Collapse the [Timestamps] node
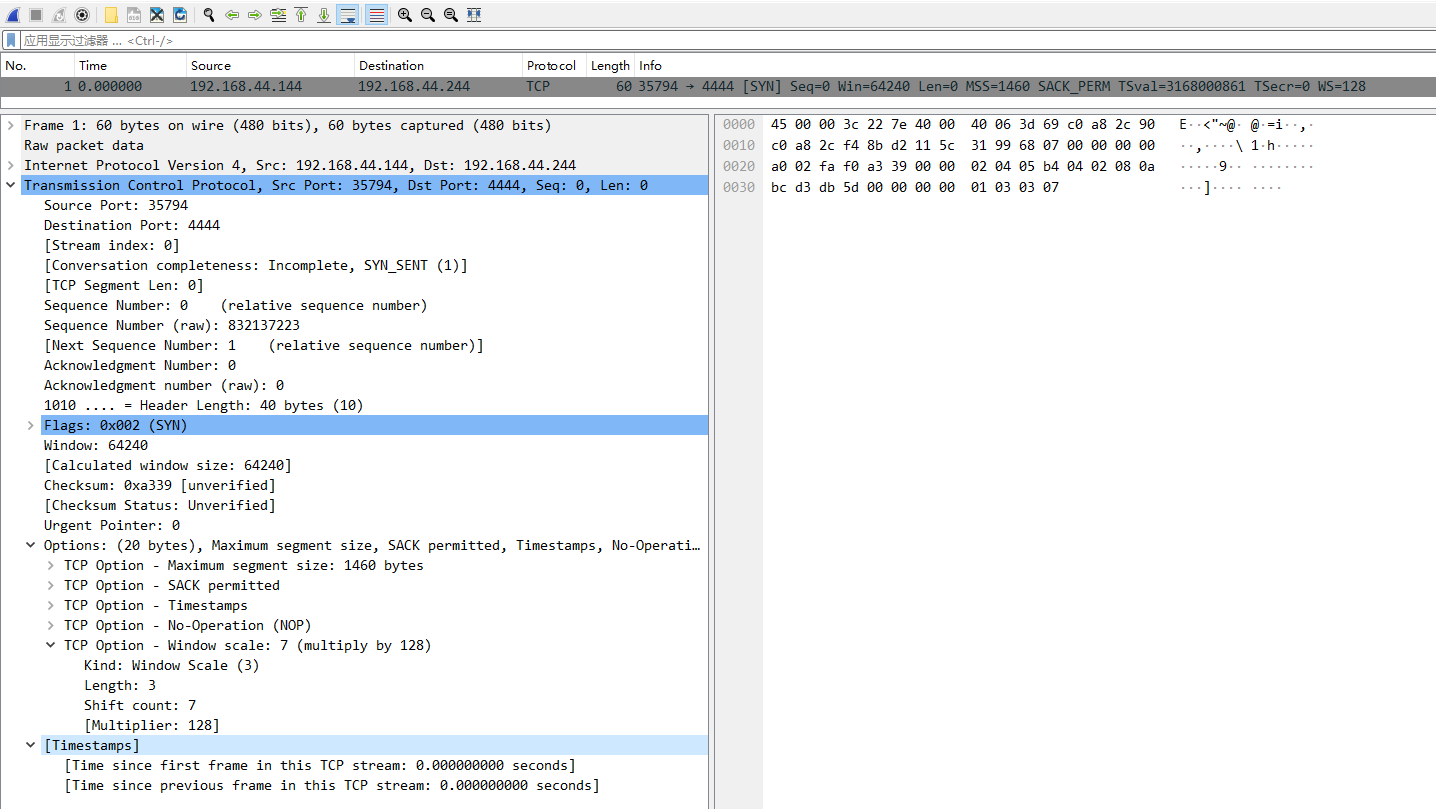 click(x=31, y=745)
